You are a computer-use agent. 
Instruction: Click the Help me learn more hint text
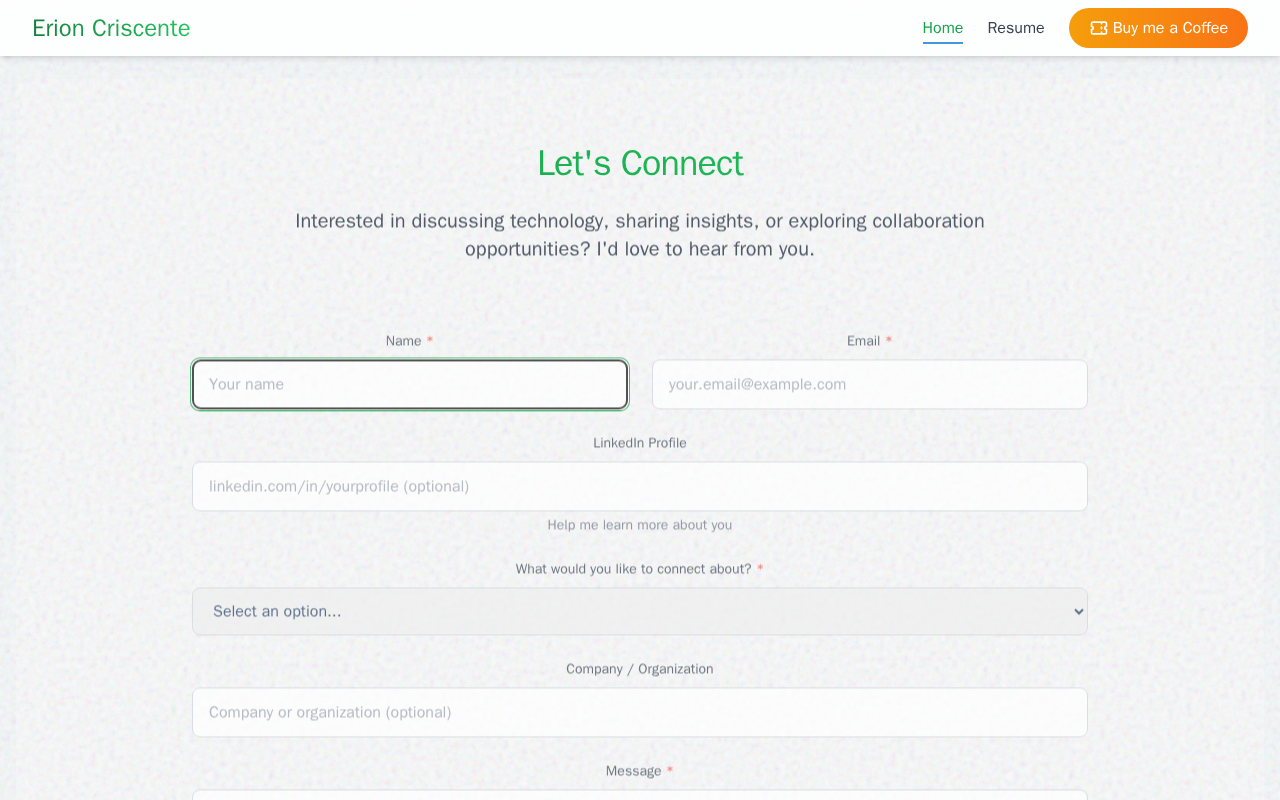[640, 525]
